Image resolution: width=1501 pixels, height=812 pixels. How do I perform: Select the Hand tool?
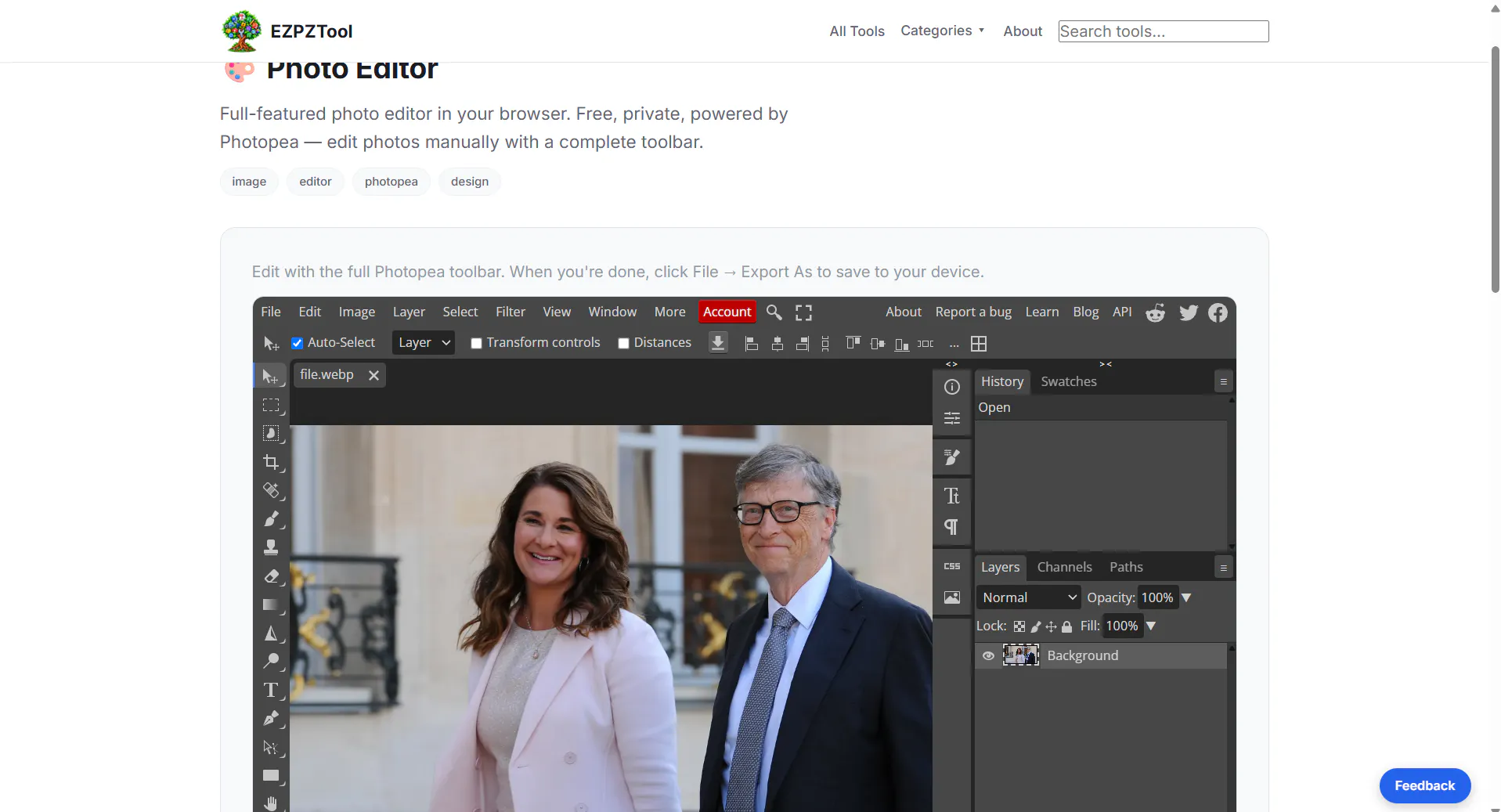pyautogui.click(x=271, y=803)
